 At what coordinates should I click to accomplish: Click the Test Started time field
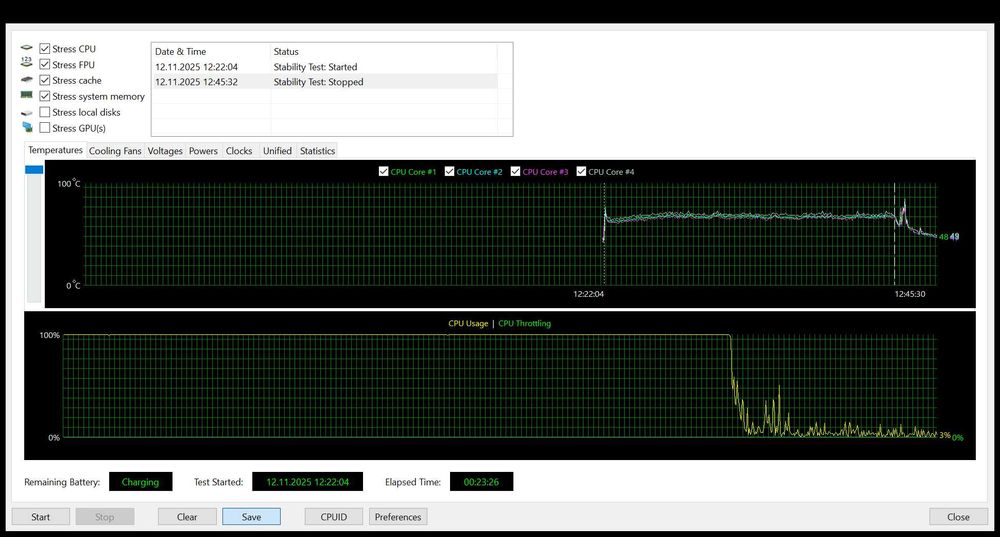[x=307, y=482]
